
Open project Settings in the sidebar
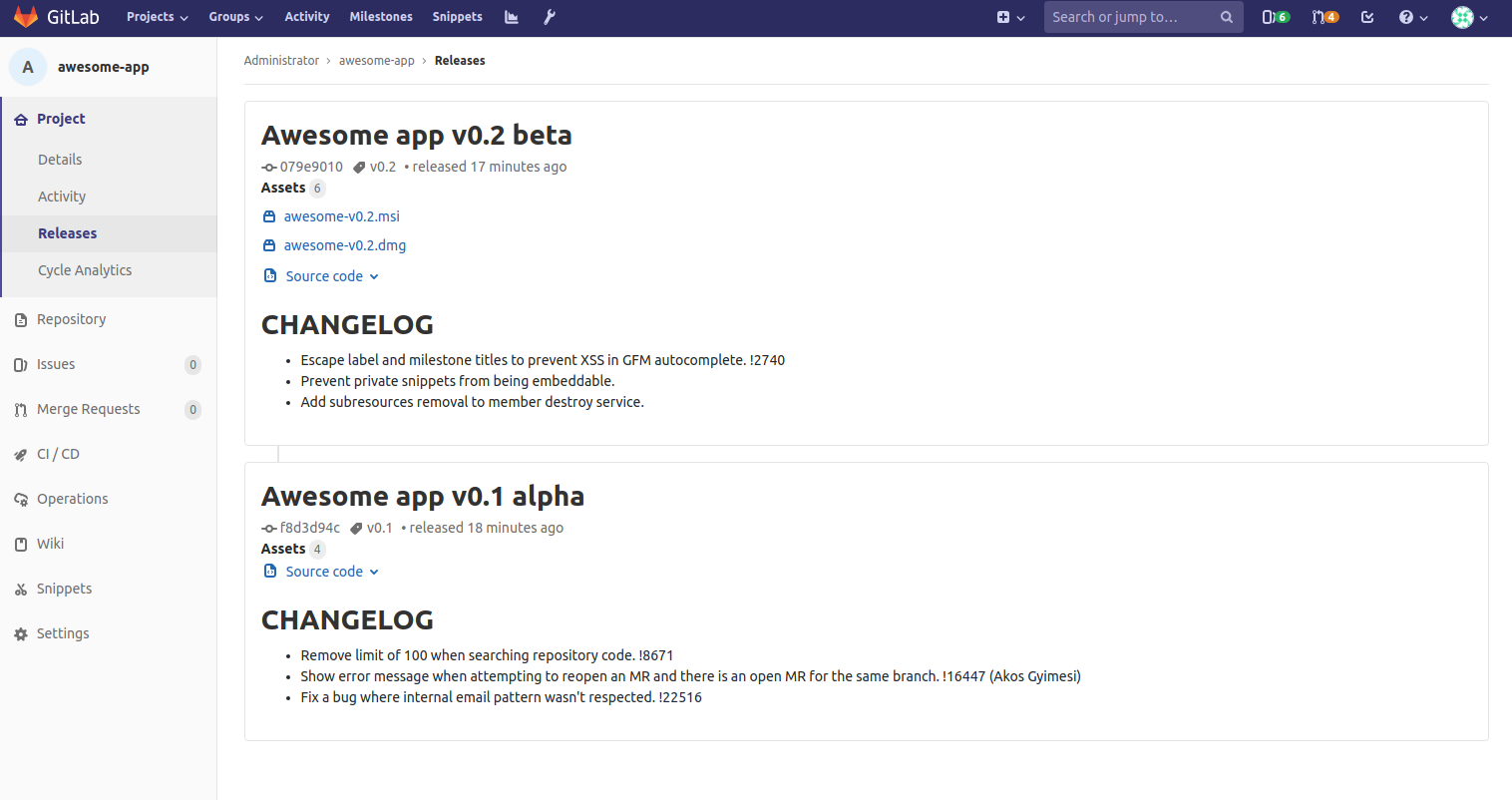62,632
